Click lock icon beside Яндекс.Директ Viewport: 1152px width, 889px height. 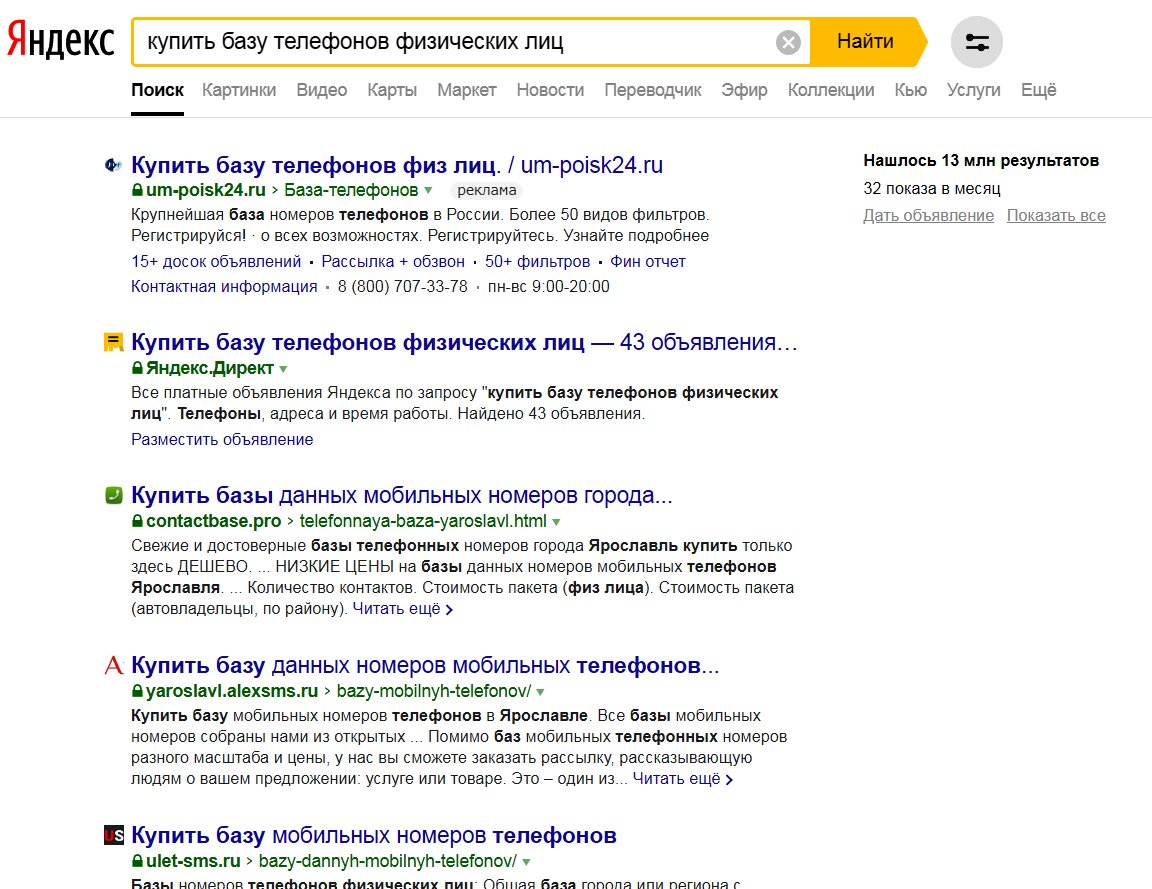137,367
